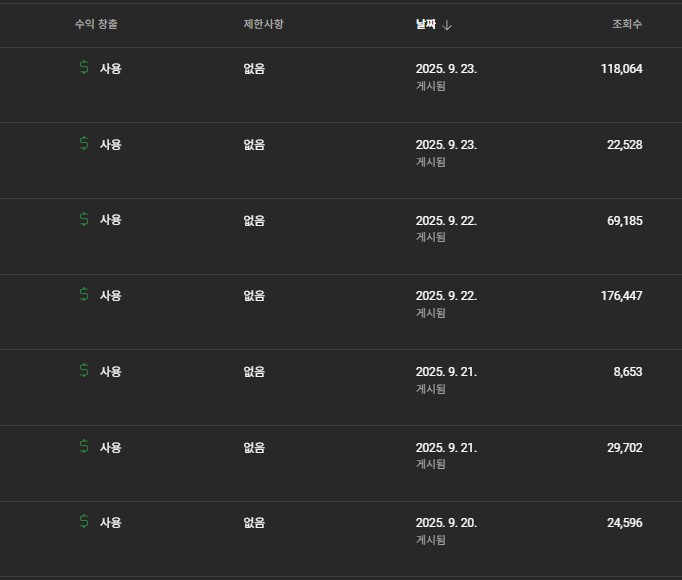Open the monetization icon for the 176,447-view video
This screenshot has height=580, width=682.
pos(84,295)
